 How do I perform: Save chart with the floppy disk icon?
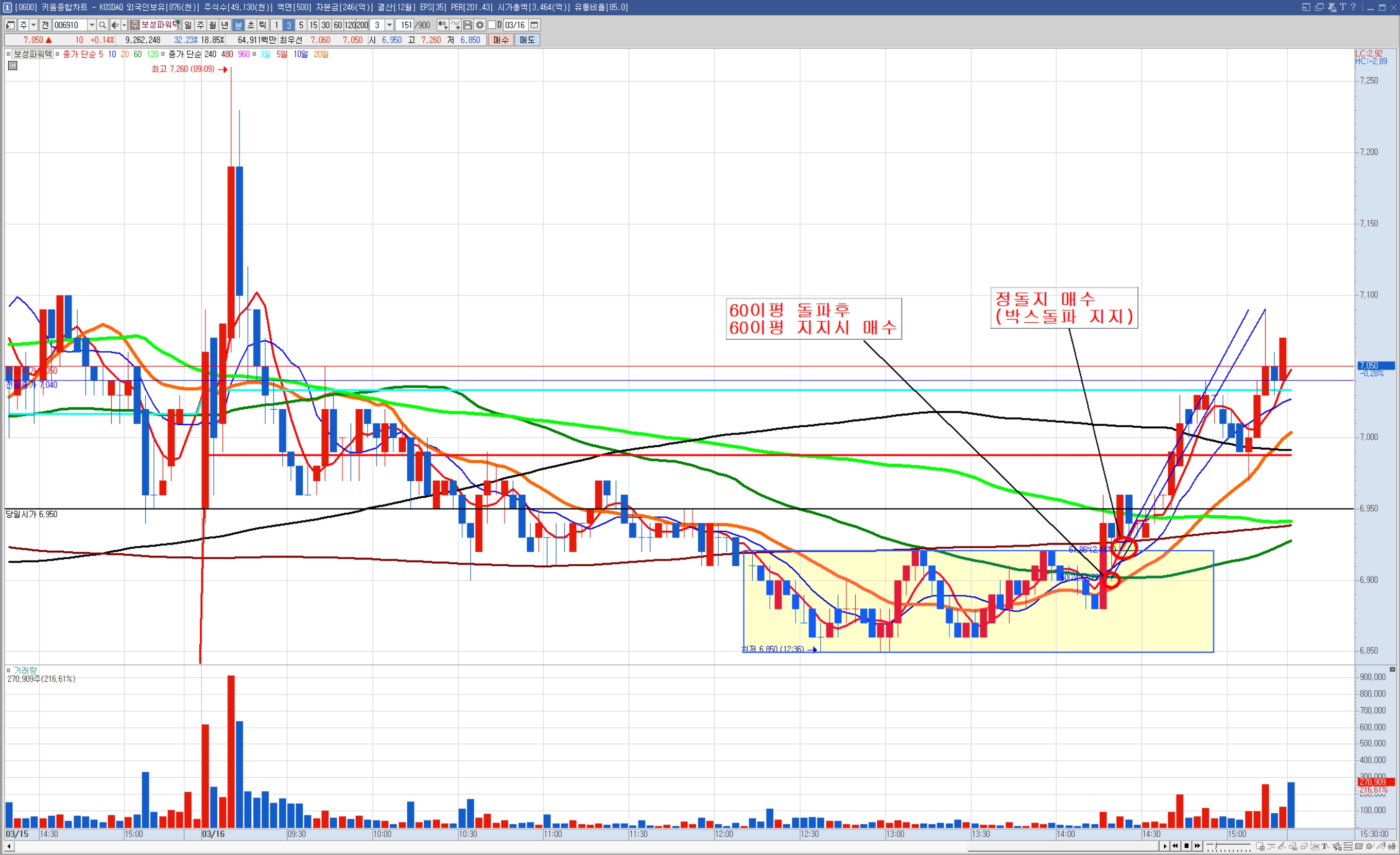point(468,25)
